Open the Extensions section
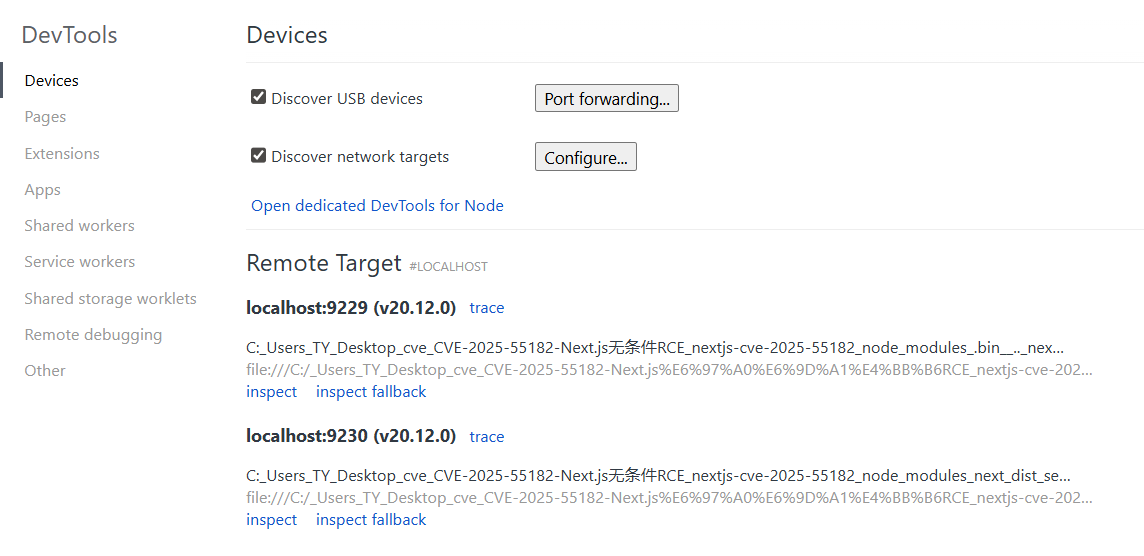 click(62, 154)
